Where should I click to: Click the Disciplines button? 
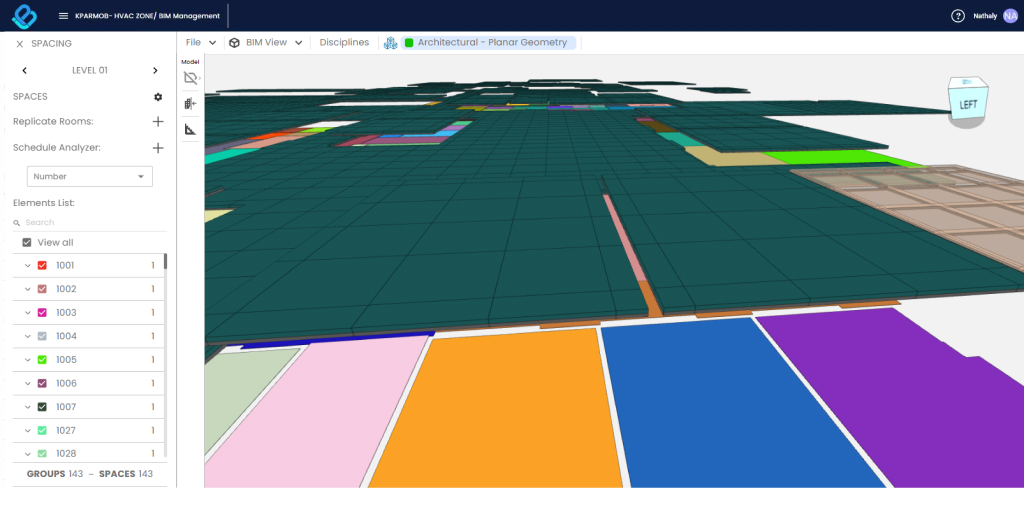tap(344, 43)
